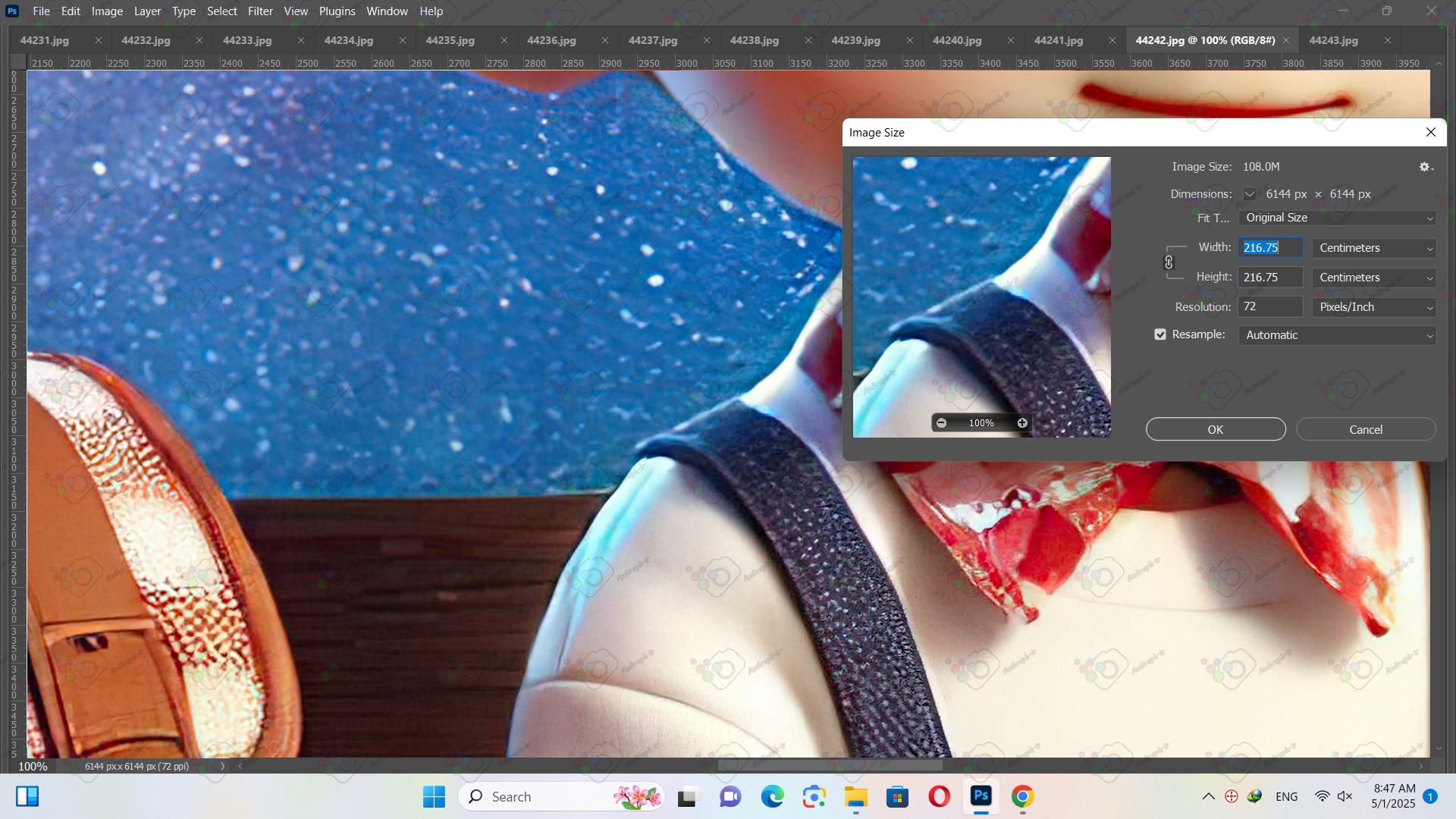Open the Dimensions unit dropdown arrow
Viewport: 1456px width, 819px height.
tap(1250, 194)
